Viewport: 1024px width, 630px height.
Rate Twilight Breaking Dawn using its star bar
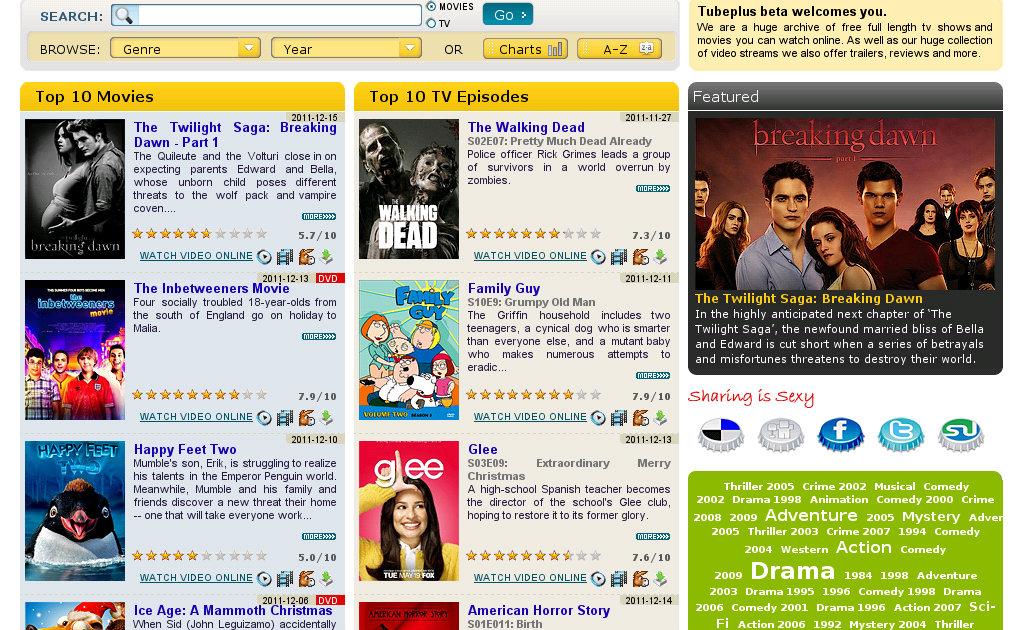click(x=199, y=234)
